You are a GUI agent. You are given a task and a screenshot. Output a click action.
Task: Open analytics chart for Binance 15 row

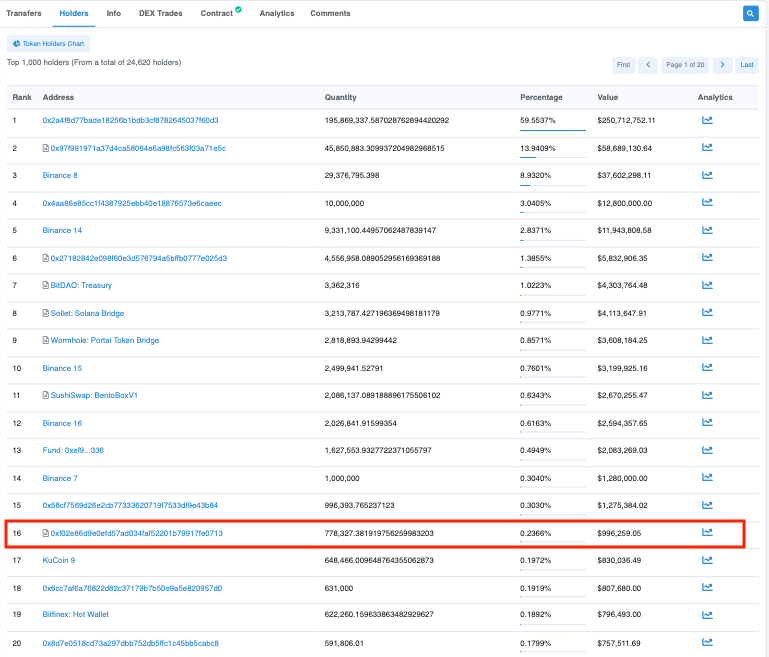point(707,367)
